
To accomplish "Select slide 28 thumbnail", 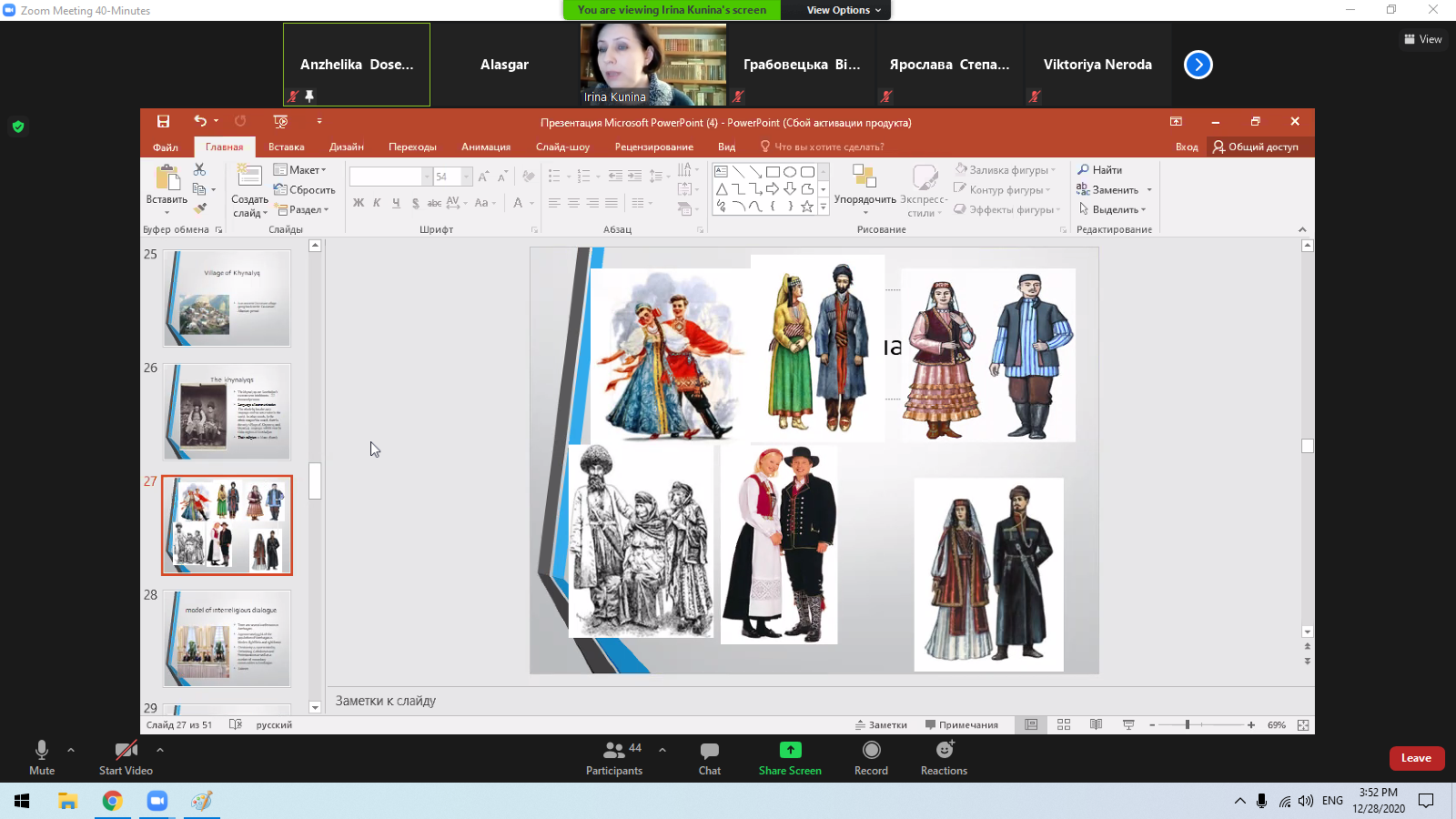I will pos(227,638).
